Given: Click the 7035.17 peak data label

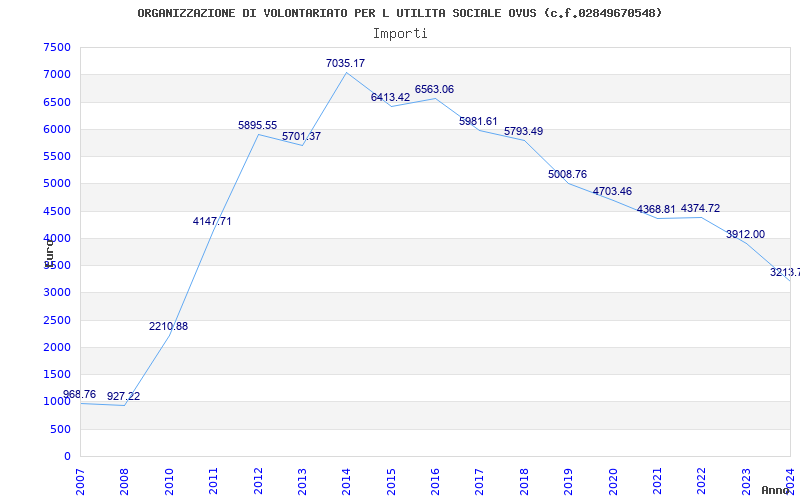Looking at the screenshot, I should click(x=345, y=63).
